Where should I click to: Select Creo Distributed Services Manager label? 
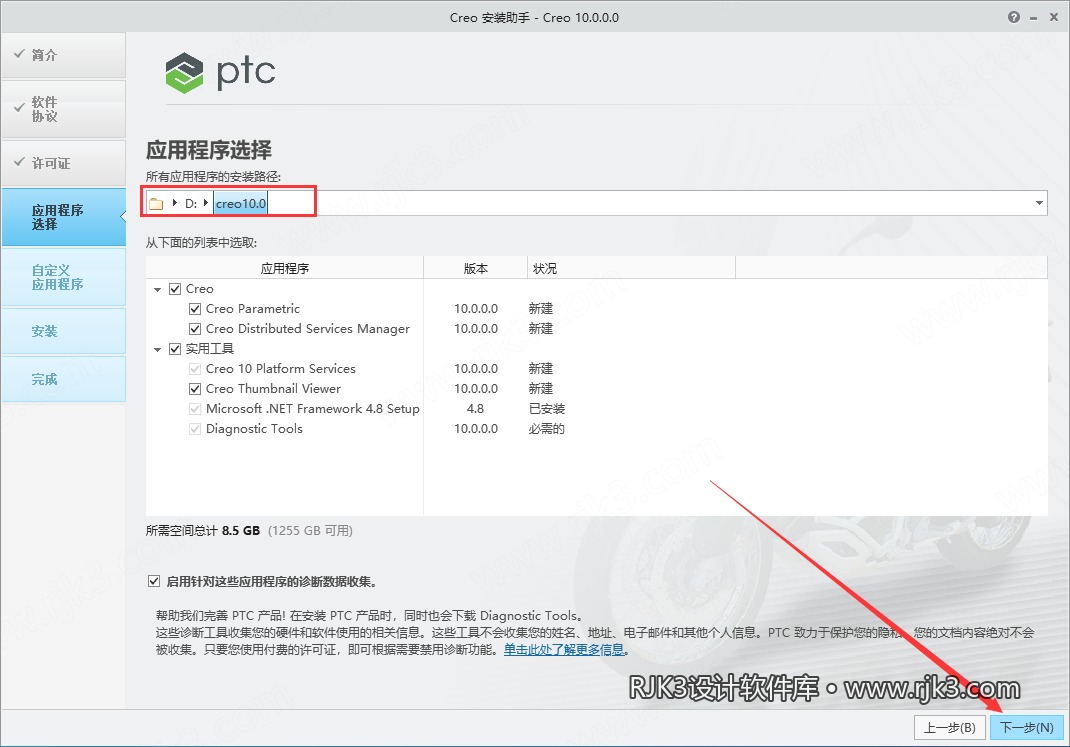tap(308, 329)
